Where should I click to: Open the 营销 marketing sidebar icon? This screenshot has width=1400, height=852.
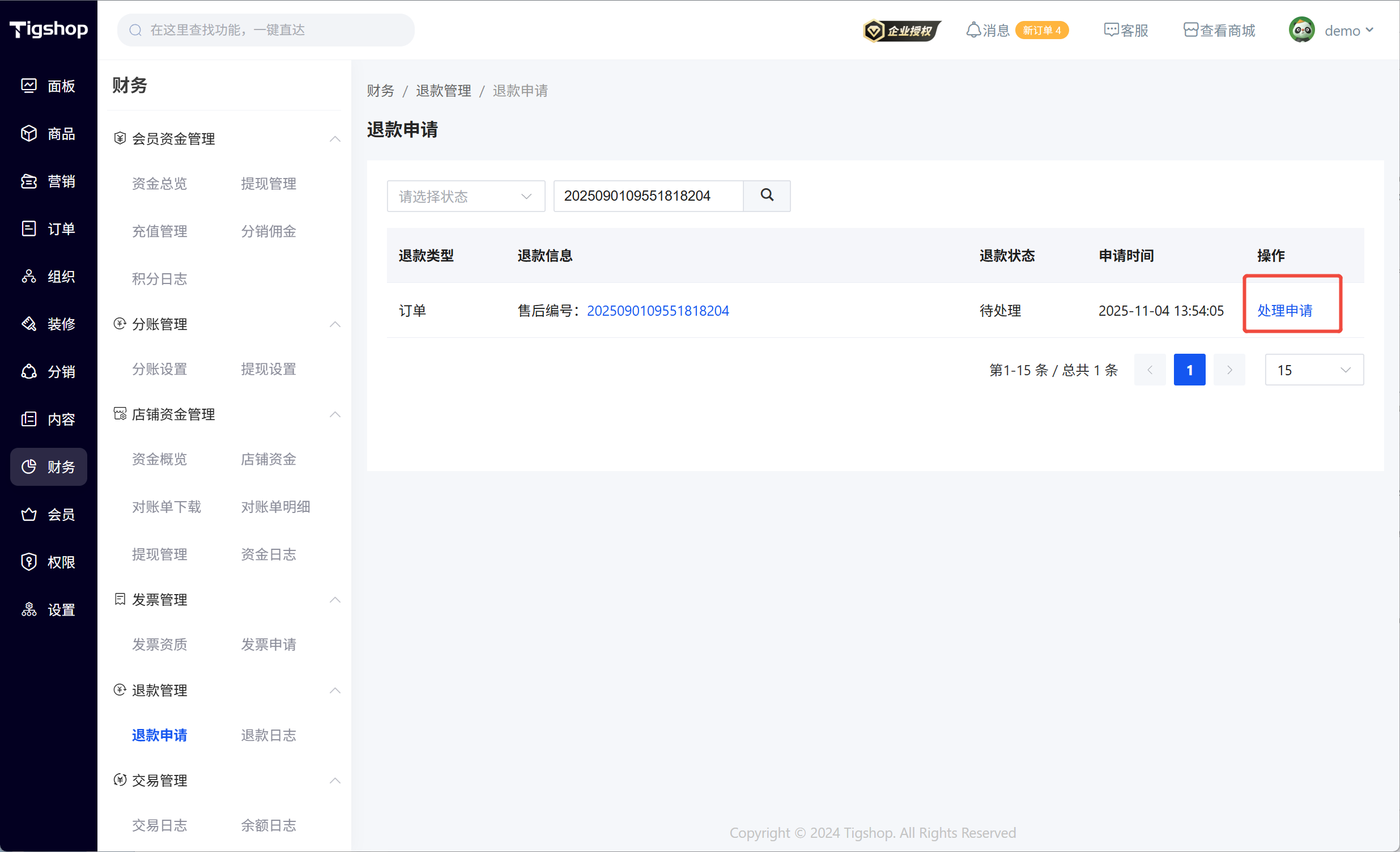(29, 181)
